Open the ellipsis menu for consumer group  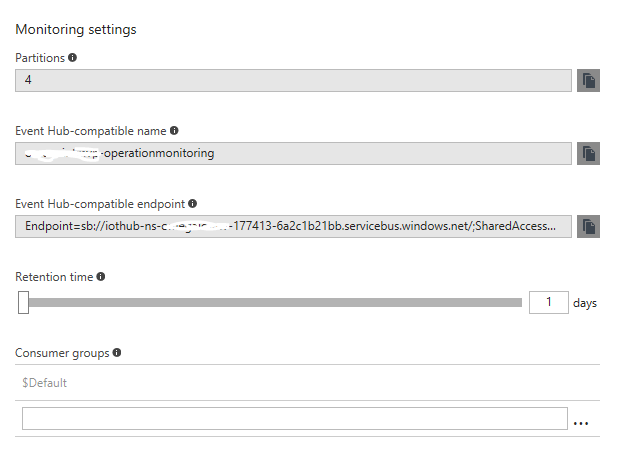coord(581,423)
